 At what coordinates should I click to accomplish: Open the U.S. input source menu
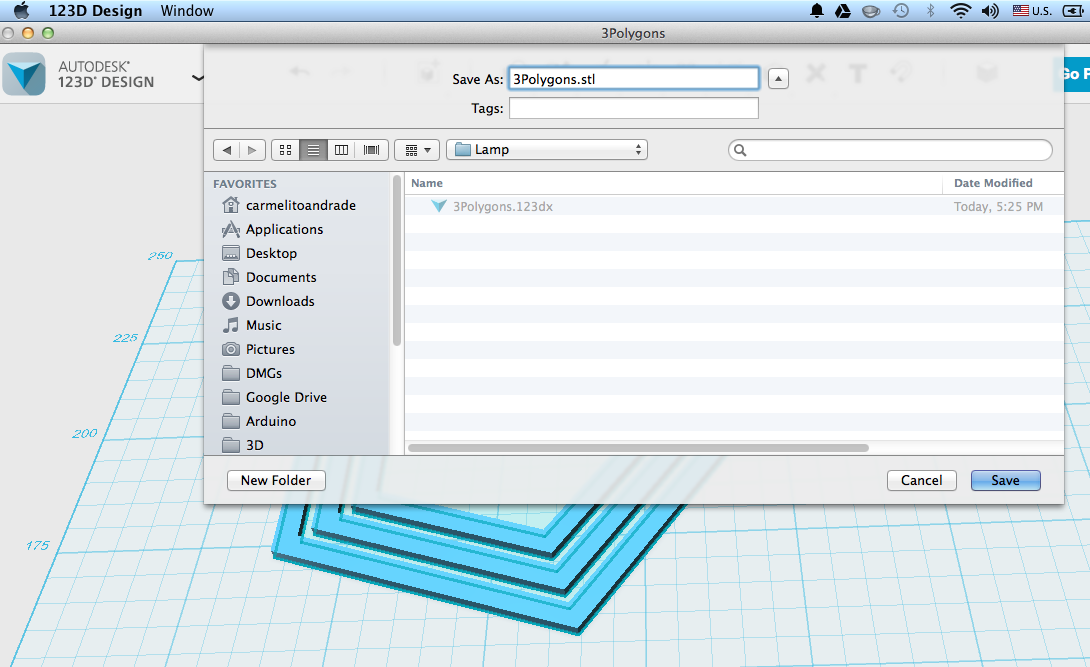1032,10
